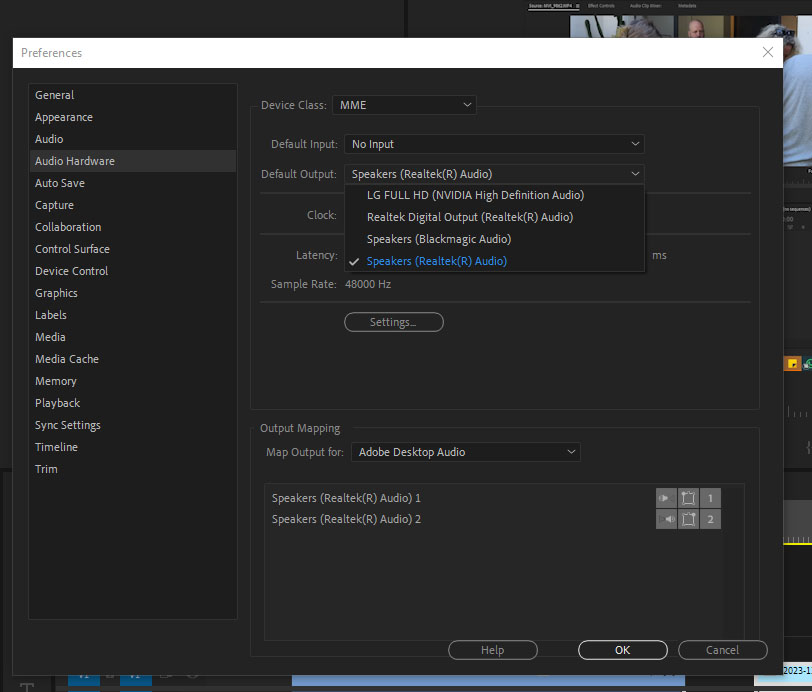Open the Media Cache preferences category
812x692 pixels.
[67, 359]
